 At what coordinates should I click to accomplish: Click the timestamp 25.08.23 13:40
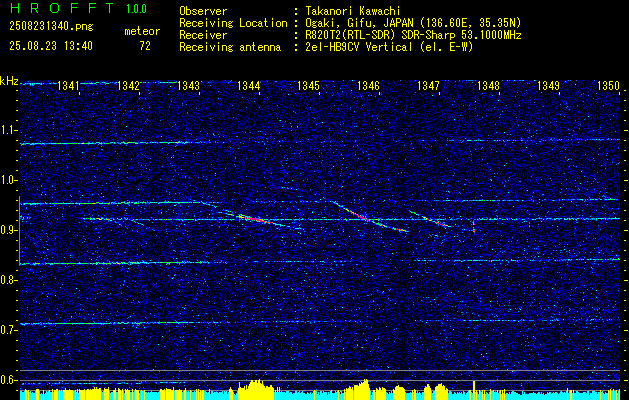coord(51,46)
